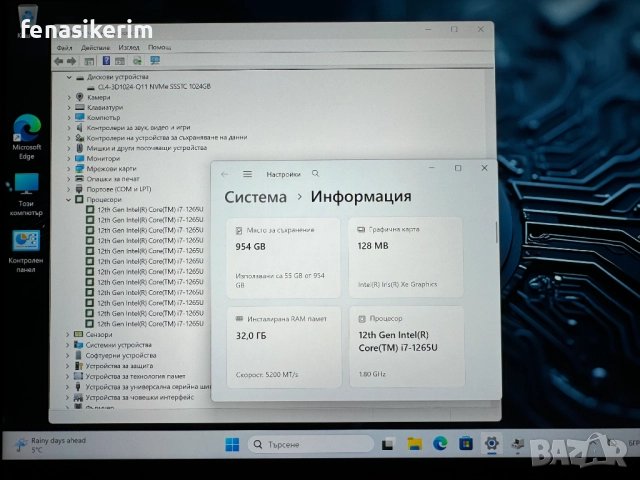Collapse the Процесори tree node
Image resolution: width=640 pixels, height=480 pixels.
(x=69, y=200)
